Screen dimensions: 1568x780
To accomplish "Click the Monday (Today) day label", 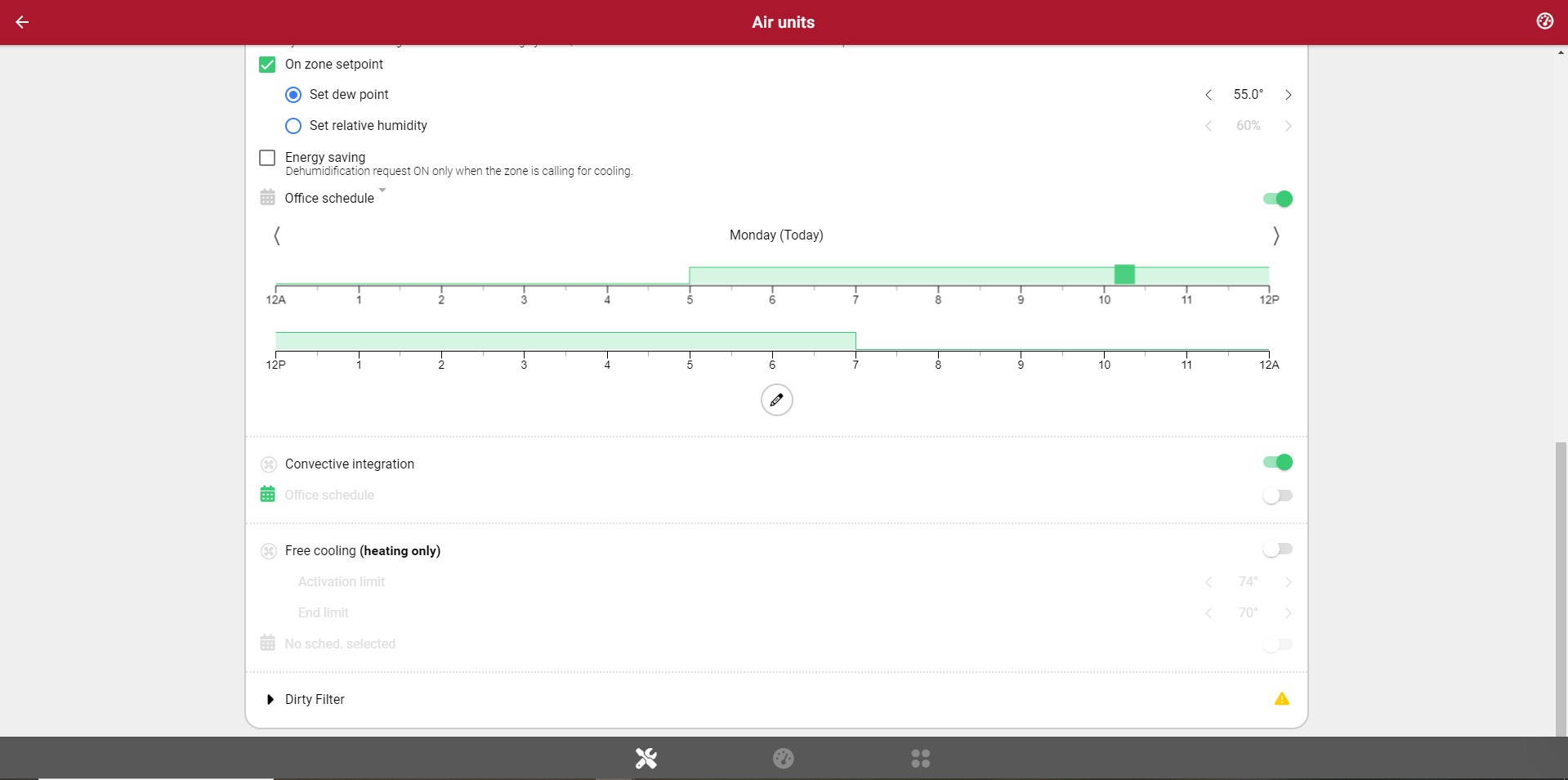I will click(x=776, y=235).
